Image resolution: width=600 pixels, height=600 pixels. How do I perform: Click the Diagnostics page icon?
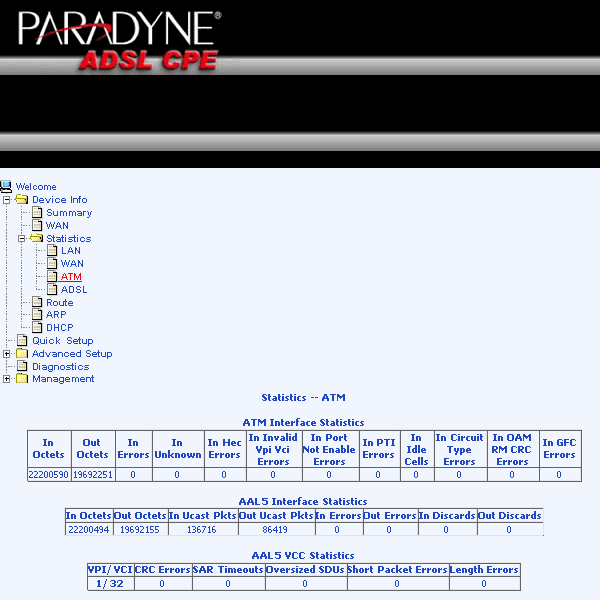(23, 366)
